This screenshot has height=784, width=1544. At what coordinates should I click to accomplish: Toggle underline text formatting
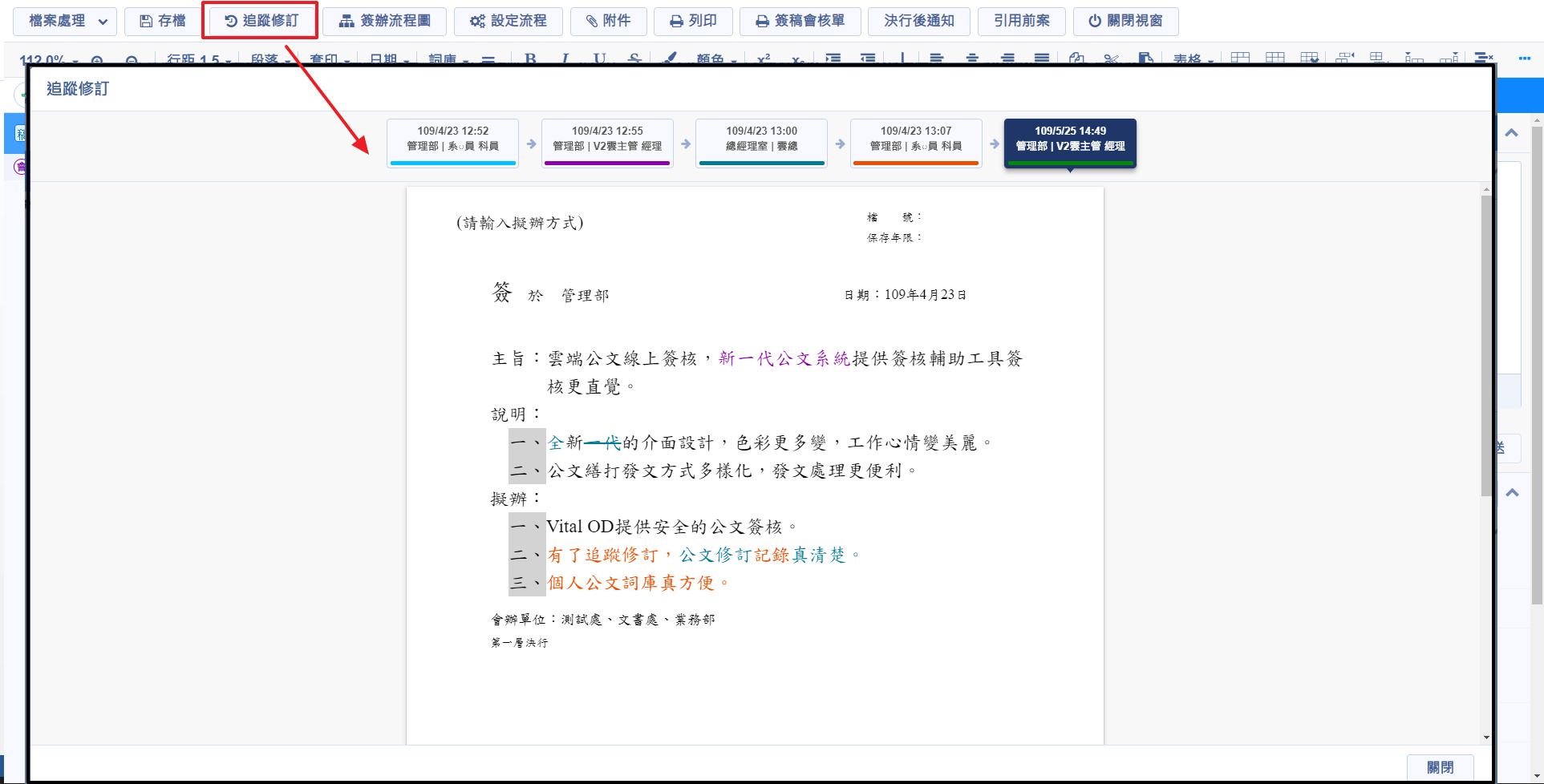(x=600, y=59)
